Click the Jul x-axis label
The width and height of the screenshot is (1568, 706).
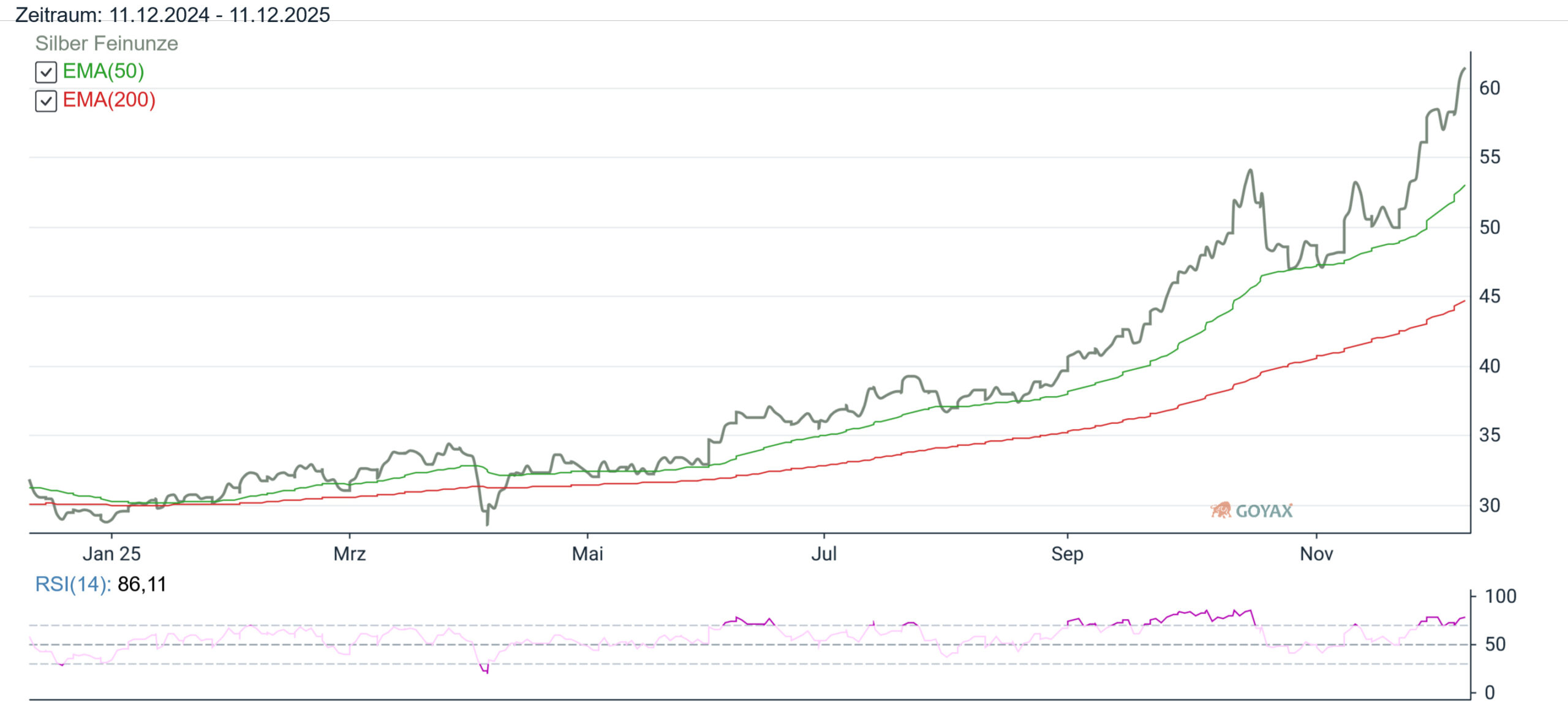pos(824,554)
